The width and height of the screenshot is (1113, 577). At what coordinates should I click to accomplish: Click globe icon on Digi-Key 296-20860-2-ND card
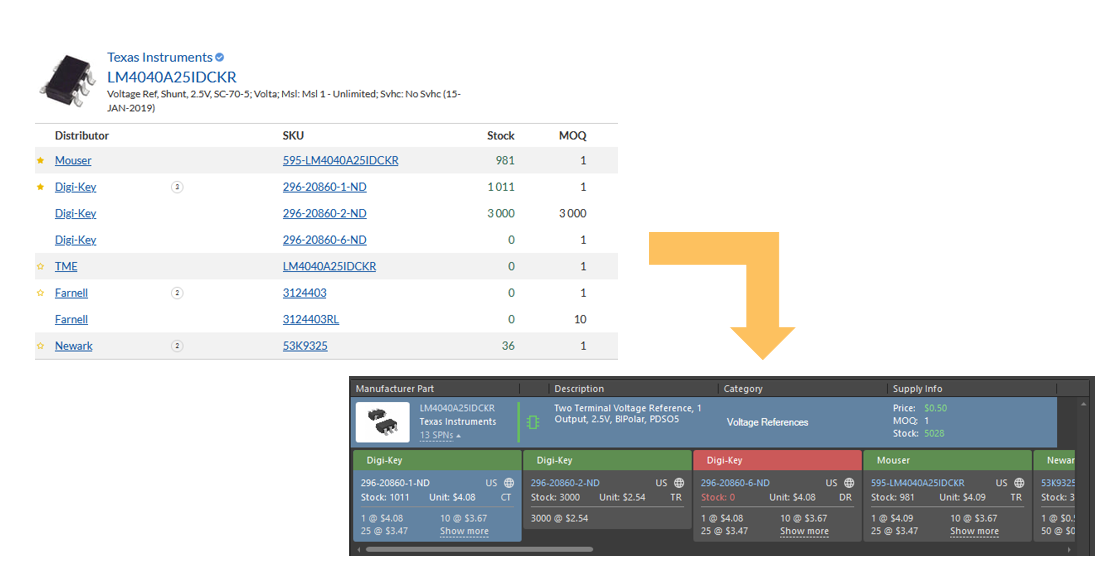(679, 483)
